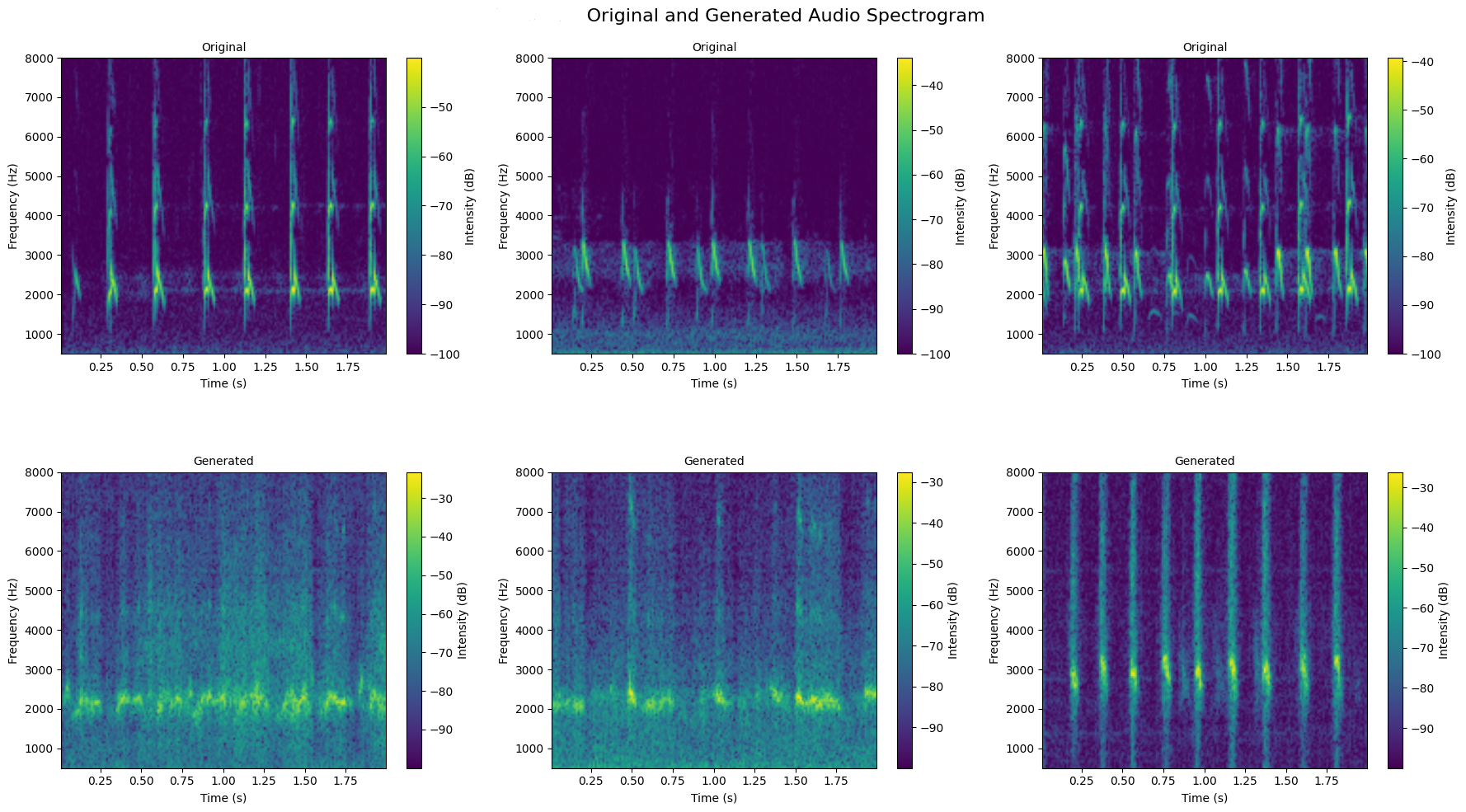Screen dimensions: 1466x812
Task: Click the colorbar beside the top-right Original plot
Action: [x=1395, y=206]
